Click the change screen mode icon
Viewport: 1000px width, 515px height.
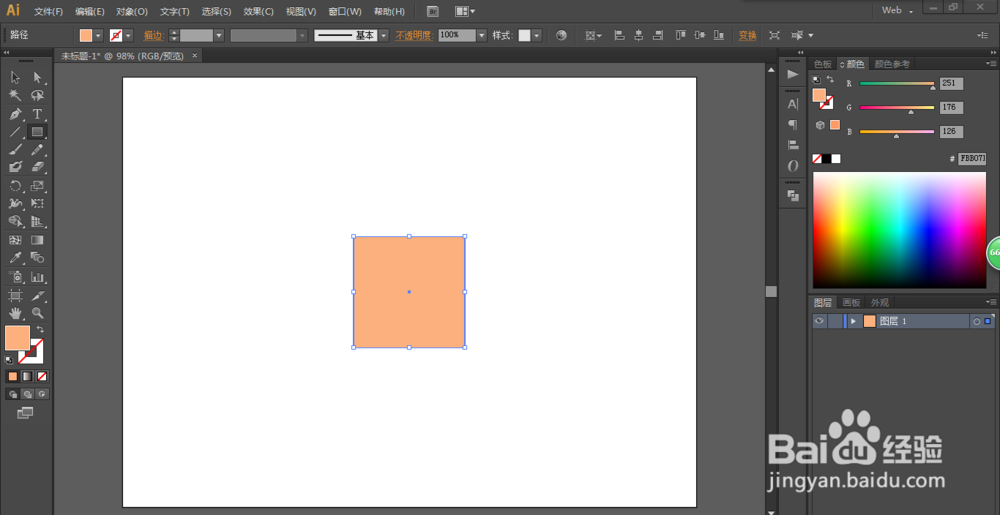tap(25, 414)
